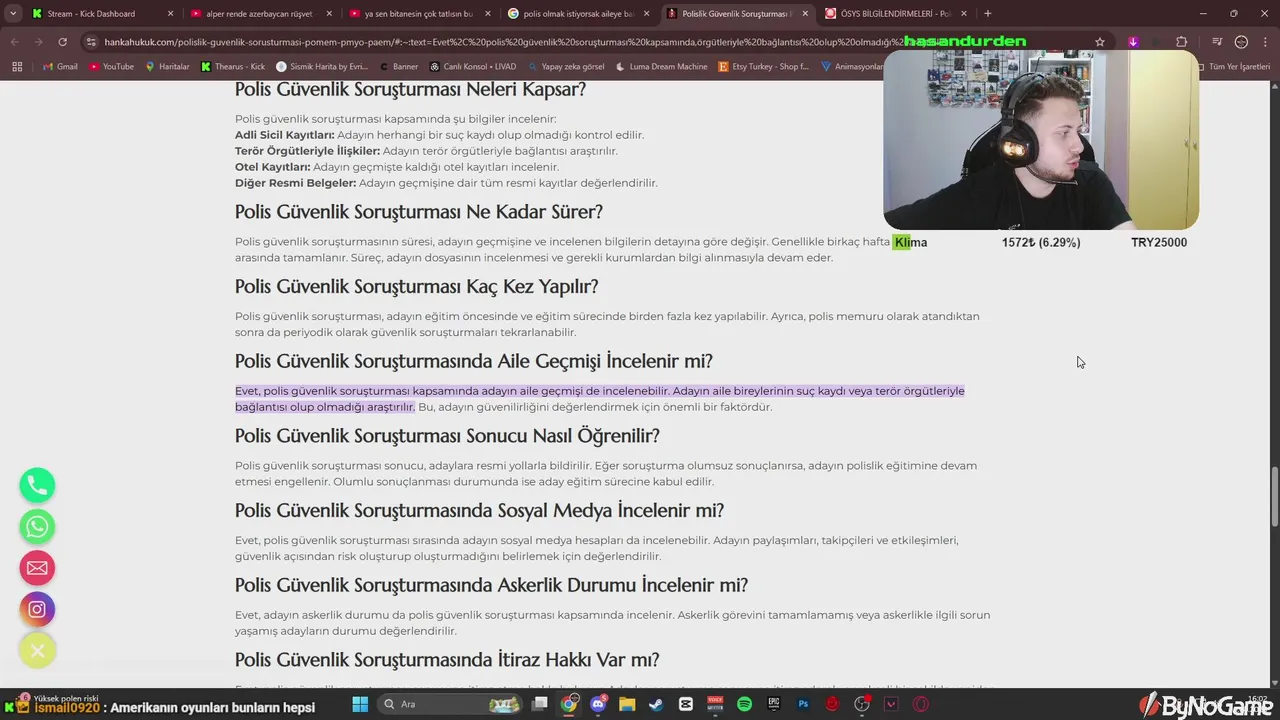Open the Instagram floating contact button

(37, 609)
